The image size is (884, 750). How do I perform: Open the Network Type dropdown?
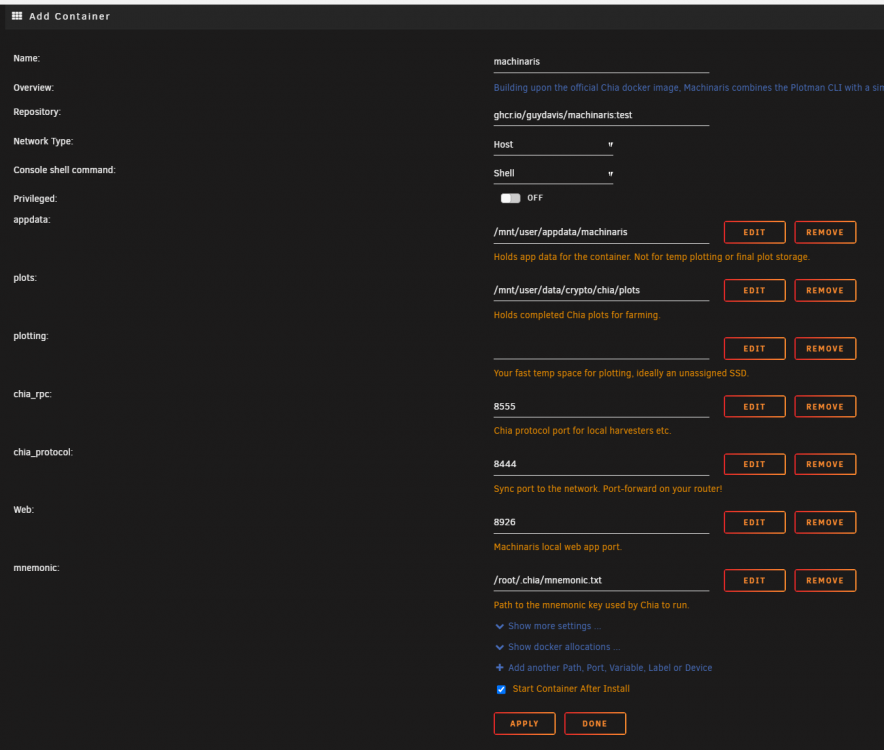pyautogui.click(x=553, y=145)
